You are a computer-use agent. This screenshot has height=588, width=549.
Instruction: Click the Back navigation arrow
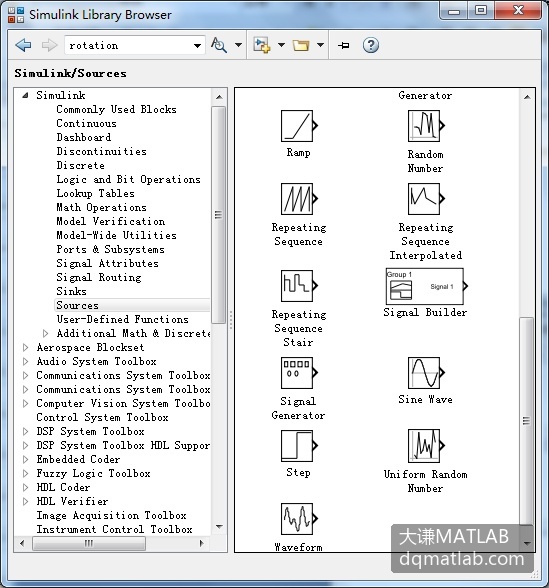[x=23, y=45]
